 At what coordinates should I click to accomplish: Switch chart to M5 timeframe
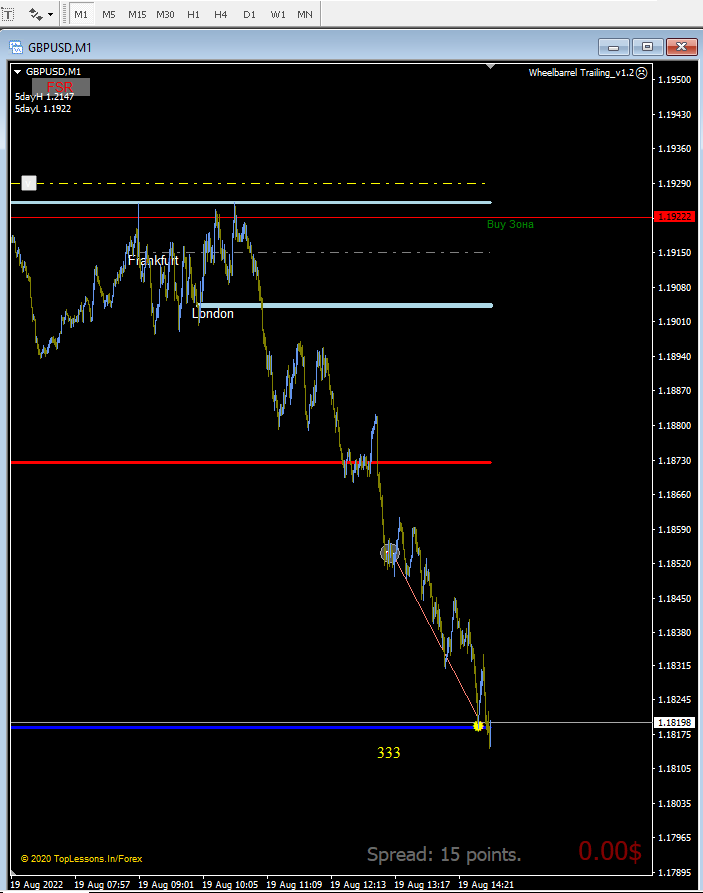108,14
